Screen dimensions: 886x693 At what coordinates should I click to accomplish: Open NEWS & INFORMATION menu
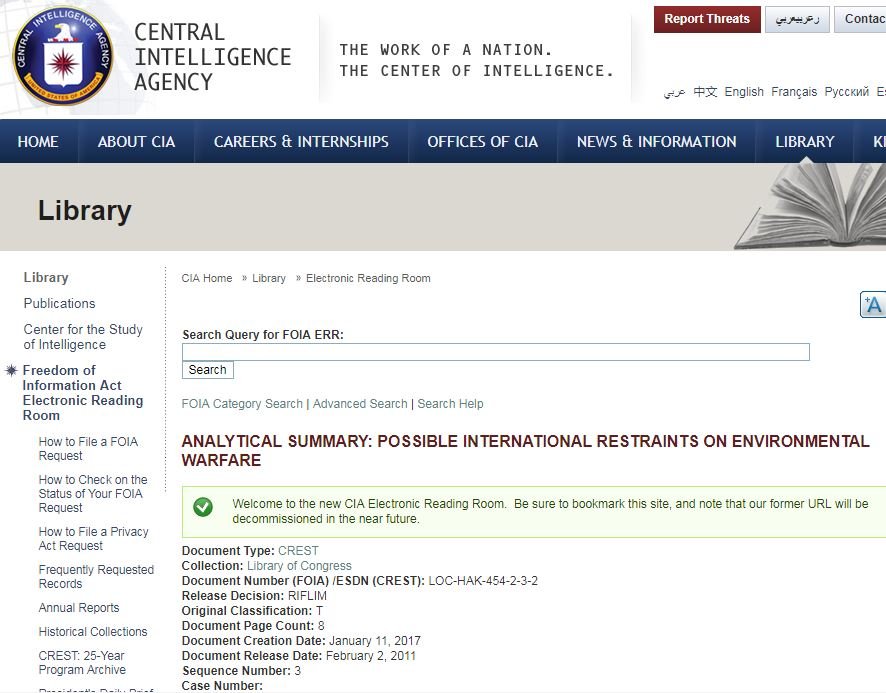click(656, 142)
